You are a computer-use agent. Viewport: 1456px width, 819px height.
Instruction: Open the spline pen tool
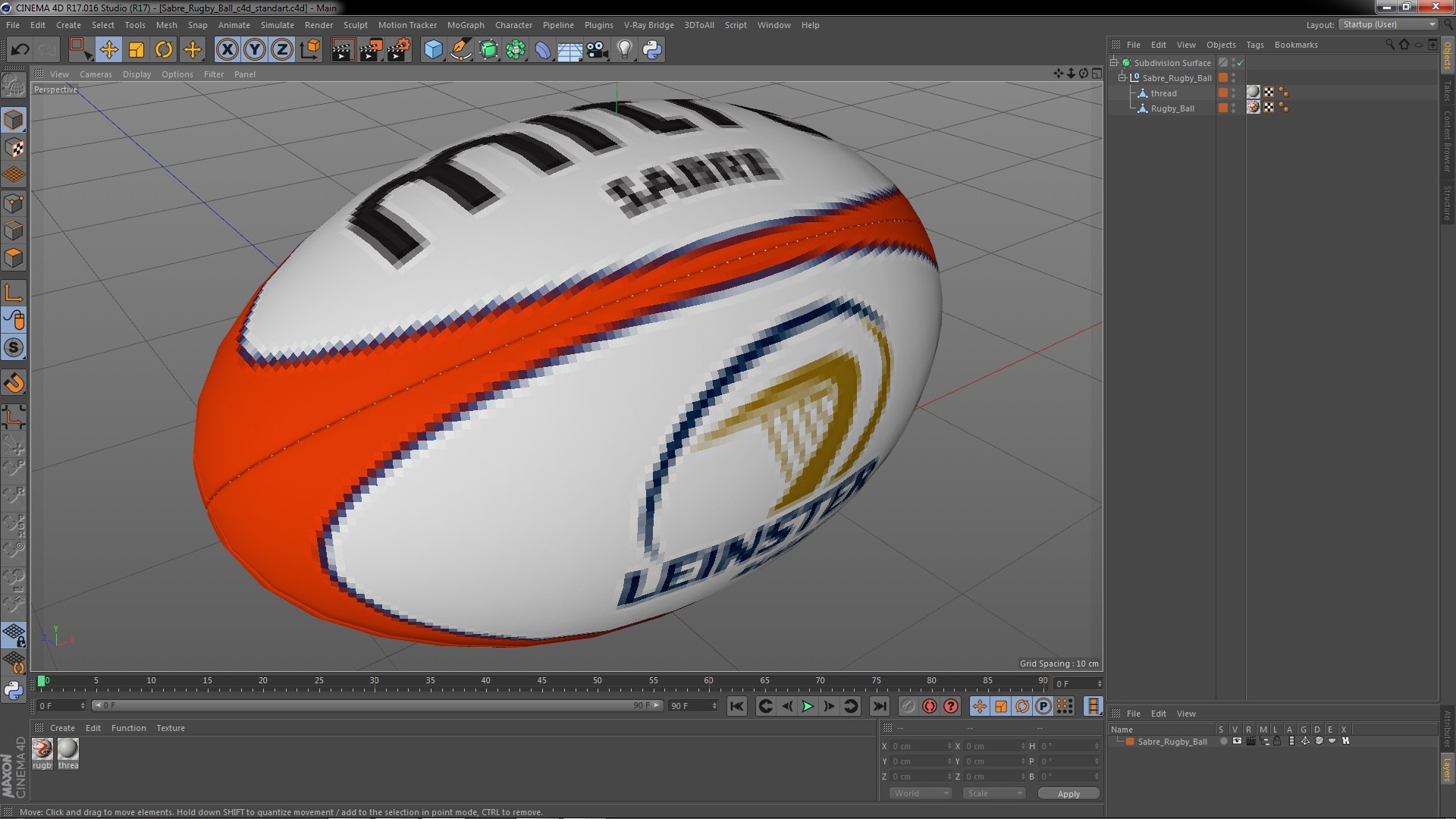coord(460,50)
